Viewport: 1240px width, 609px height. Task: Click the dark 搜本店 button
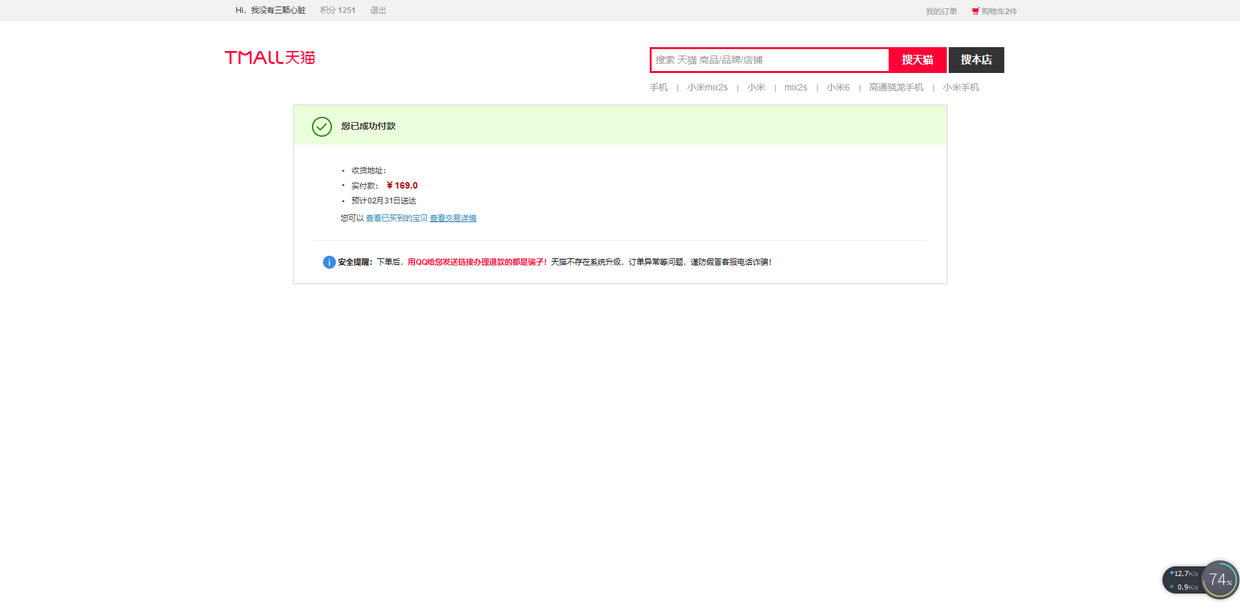click(x=976, y=60)
